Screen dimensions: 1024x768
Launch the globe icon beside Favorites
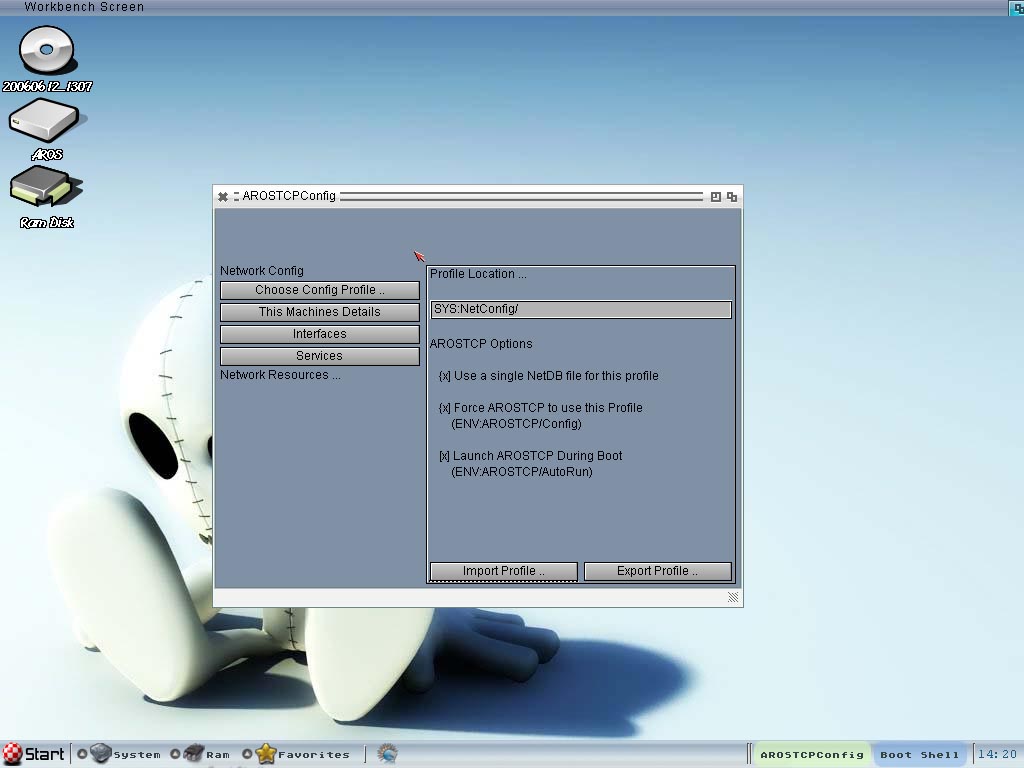(x=387, y=754)
